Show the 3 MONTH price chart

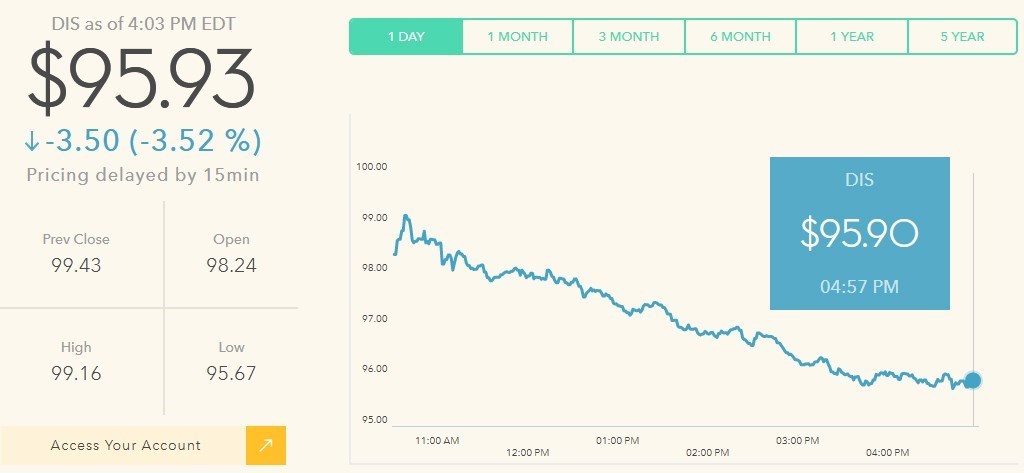click(x=629, y=37)
